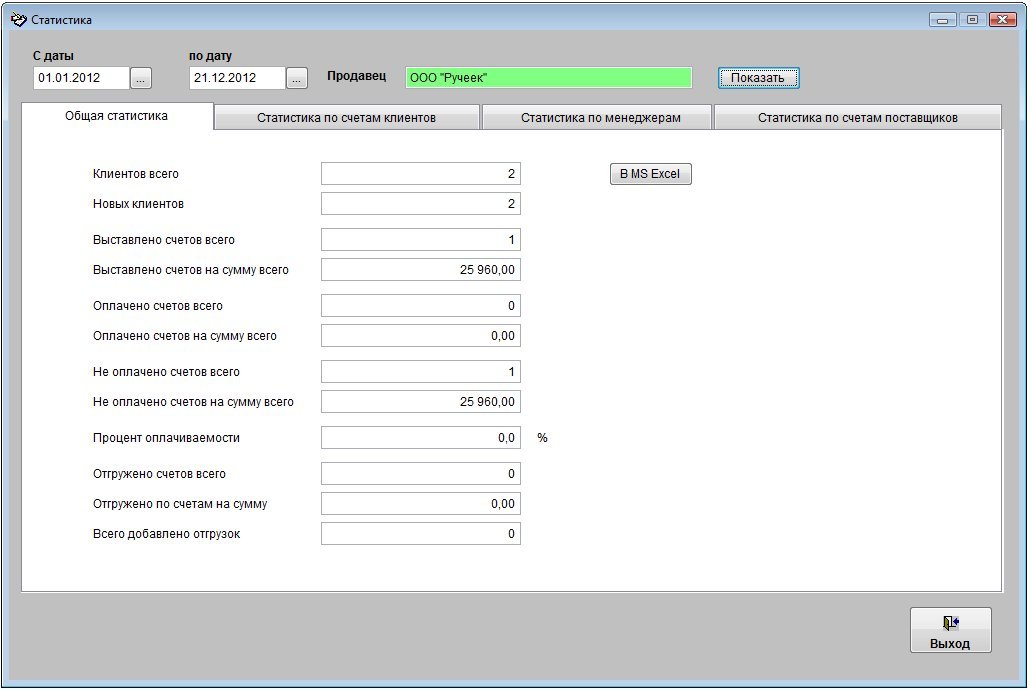
Task: Switch to Общая статистика tab
Action: pyautogui.click(x=117, y=116)
